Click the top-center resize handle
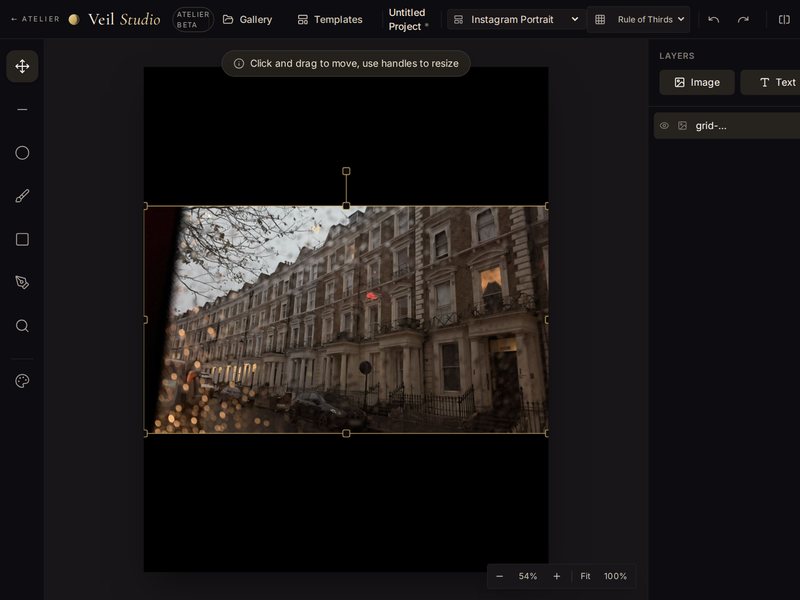Image resolution: width=800 pixels, height=600 pixels. point(346,206)
